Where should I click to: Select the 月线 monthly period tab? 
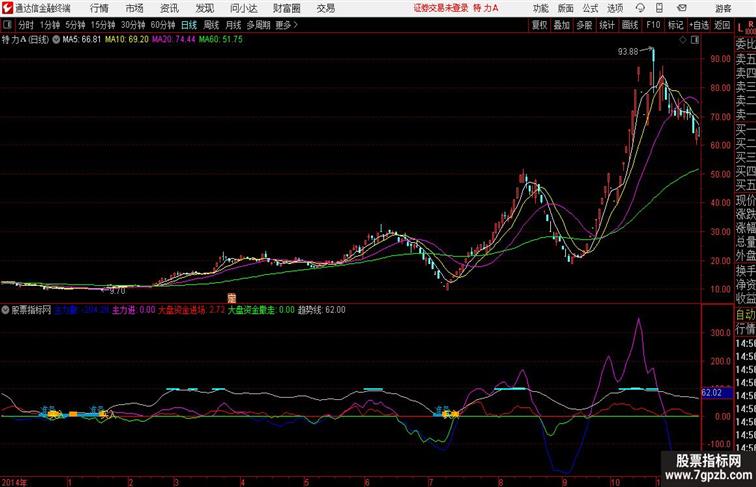tap(233, 25)
